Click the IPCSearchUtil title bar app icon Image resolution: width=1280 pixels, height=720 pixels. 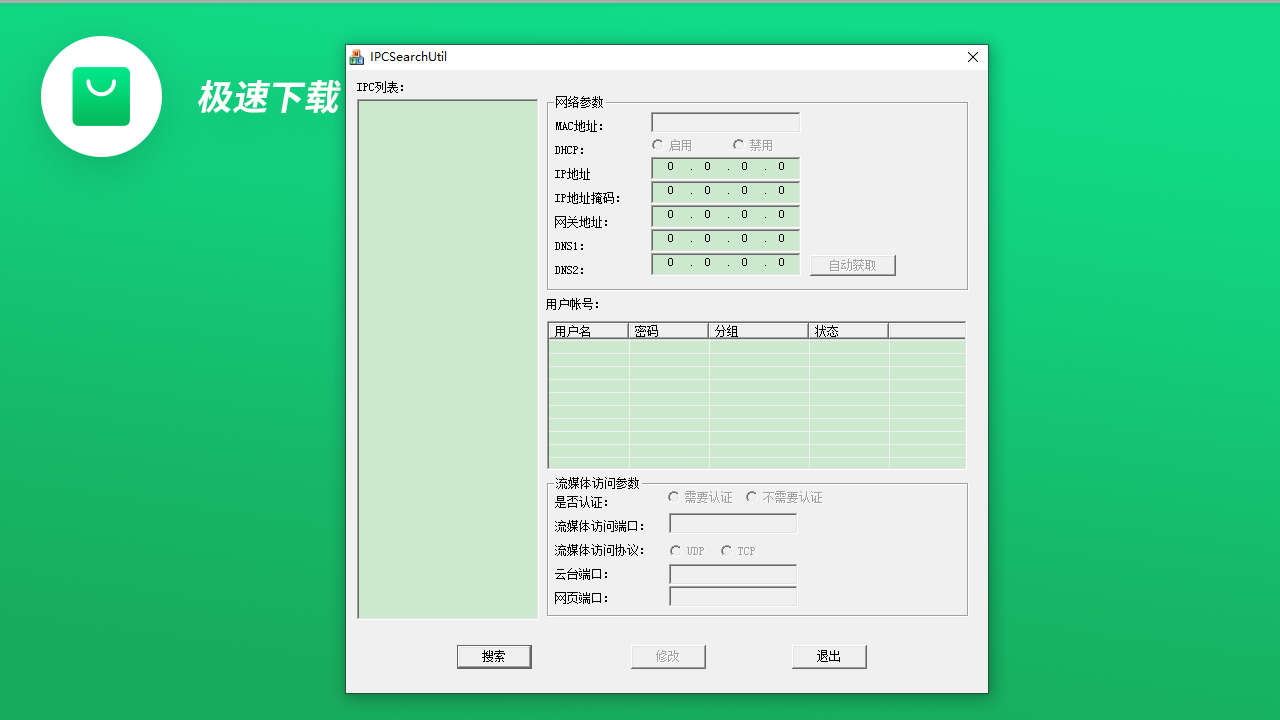click(x=356, y=57)
